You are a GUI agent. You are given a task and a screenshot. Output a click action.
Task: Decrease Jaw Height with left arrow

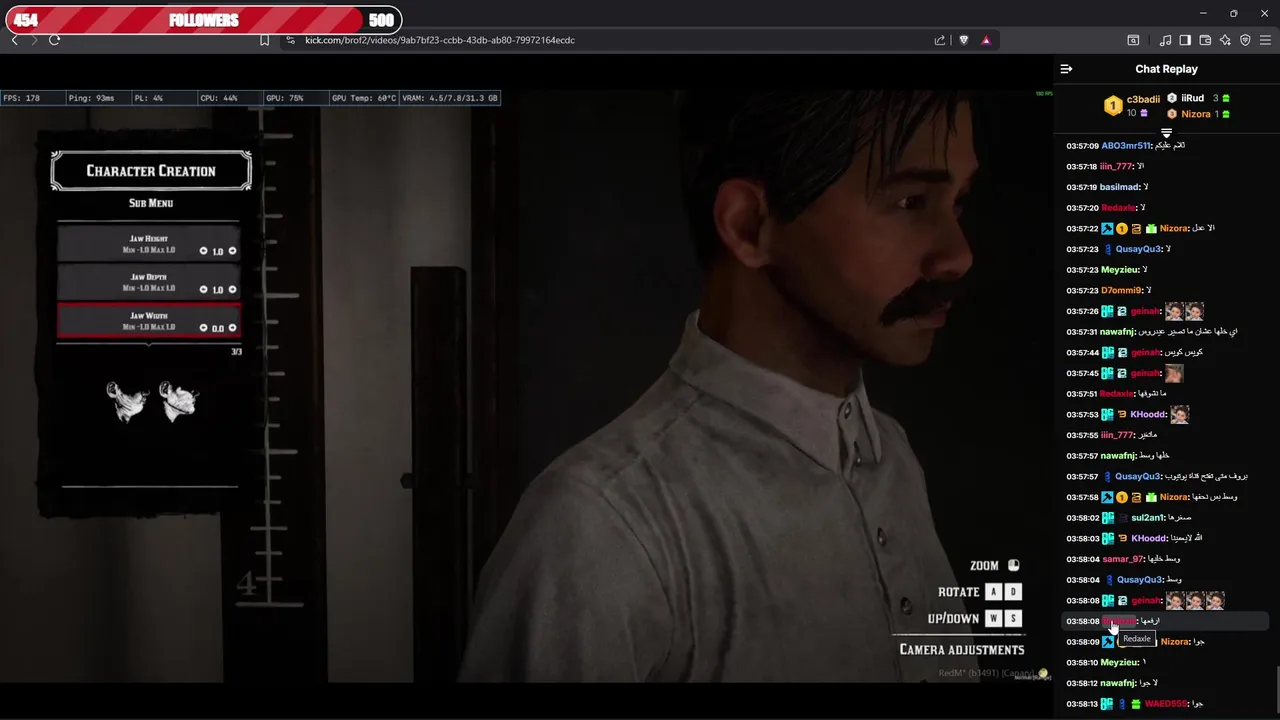click(x=204, y=251)
